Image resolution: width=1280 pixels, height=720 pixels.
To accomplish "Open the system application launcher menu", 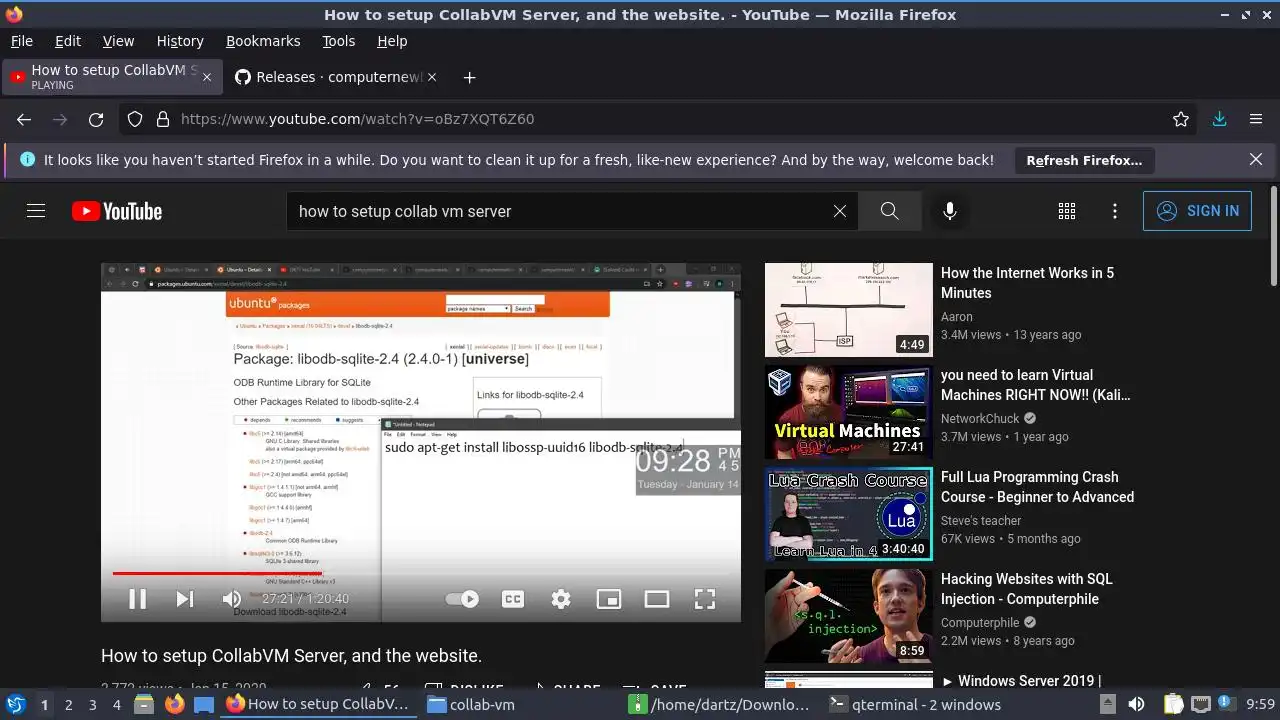I will click(15, 705).
